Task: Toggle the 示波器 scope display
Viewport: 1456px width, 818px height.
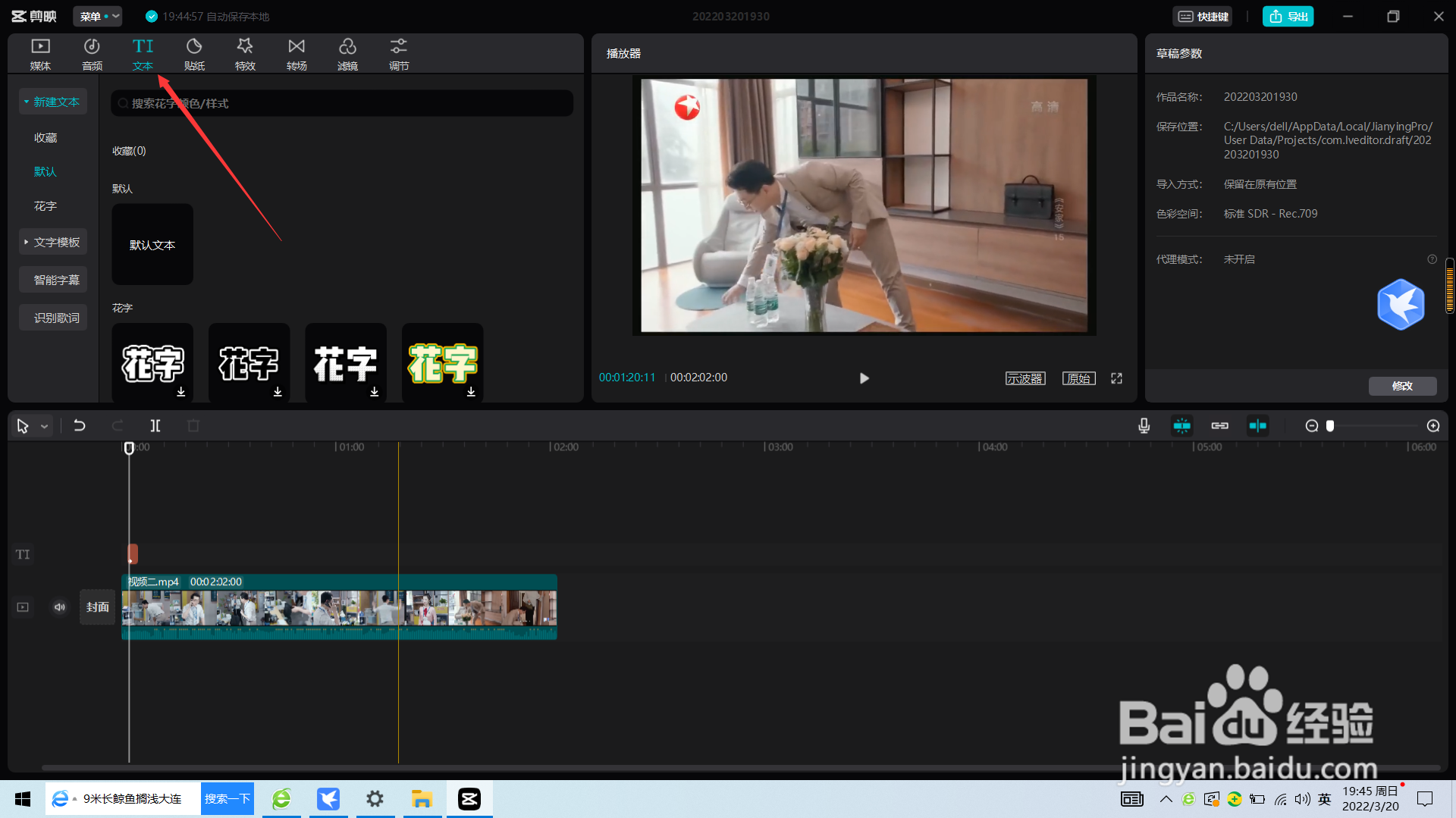Action: [1025, 378]
